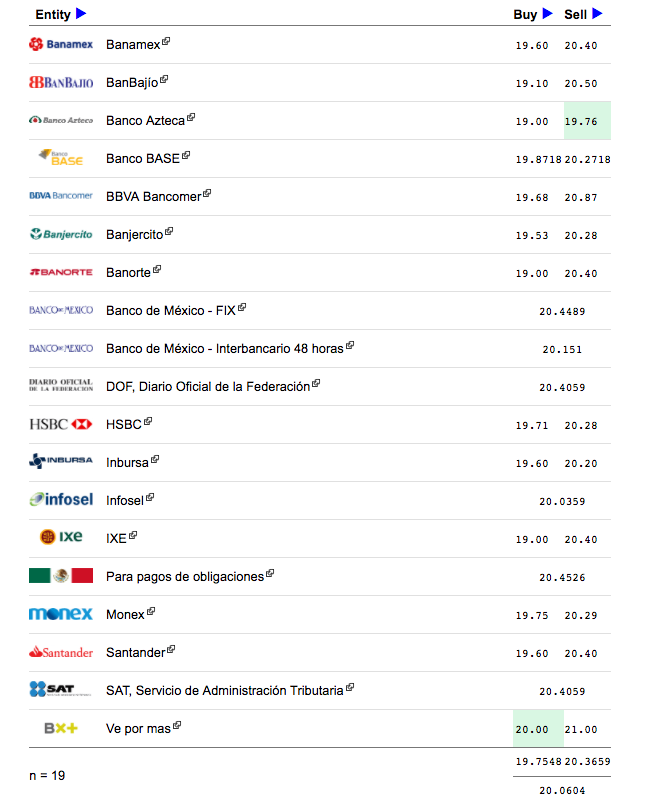Click the Banco Azteca logo
Image resolution: width=646 pixels, height=802 pixels.
click(x=61, y=120)
